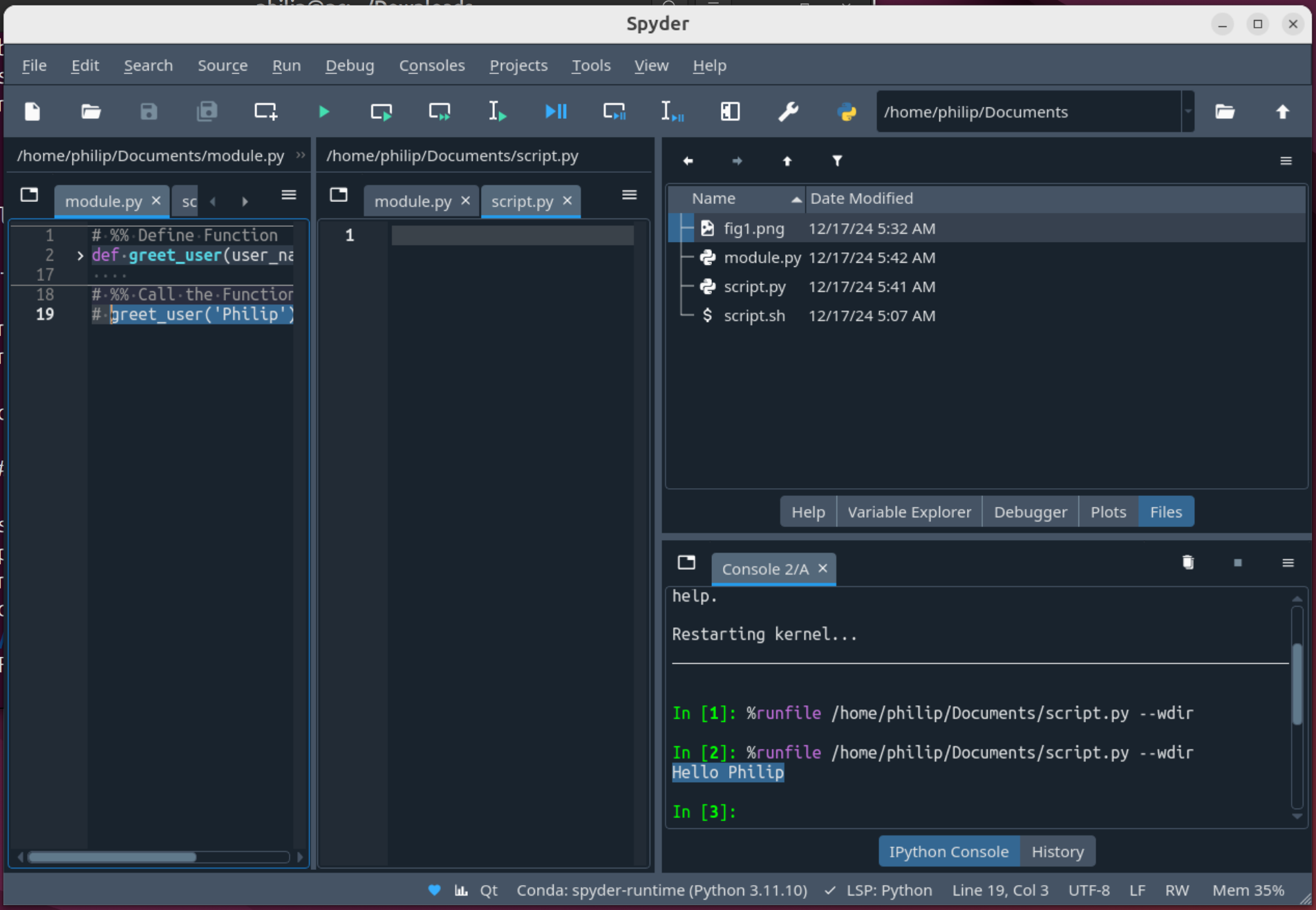Browse tabs icon in right editor
Image resolution: width=1316 pixels, height=910 pixels.
point(339,195)
